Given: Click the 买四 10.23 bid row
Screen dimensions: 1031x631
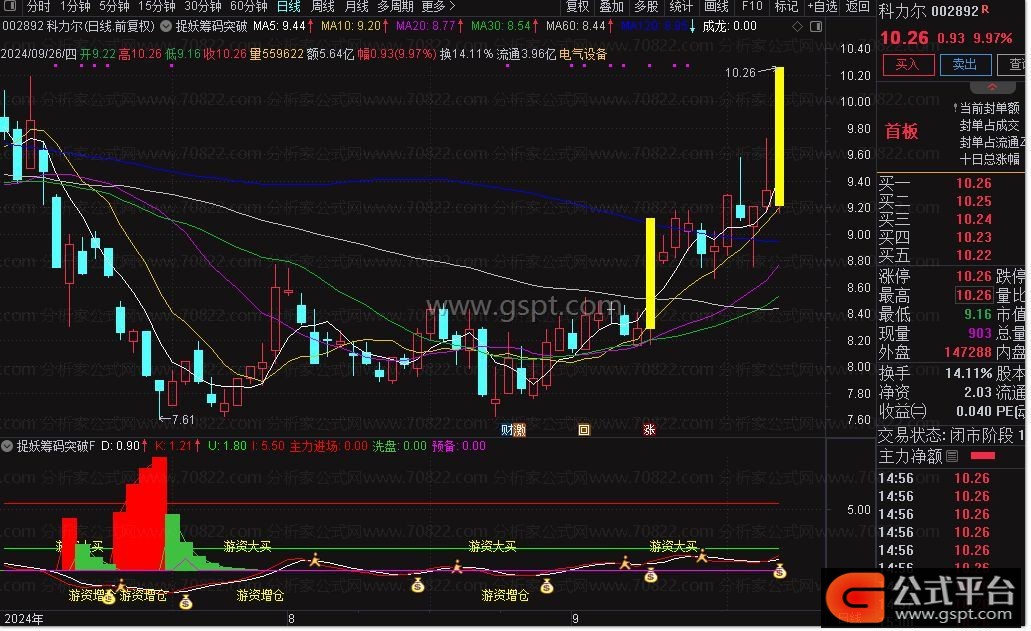Looking at the screenshot, I should click(x=936, y=237).
